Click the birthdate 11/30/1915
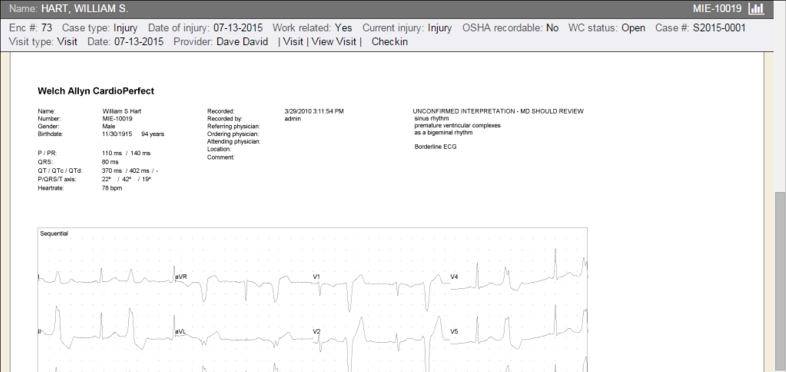Viewport: 786px width, 372px height. point(117,134)
